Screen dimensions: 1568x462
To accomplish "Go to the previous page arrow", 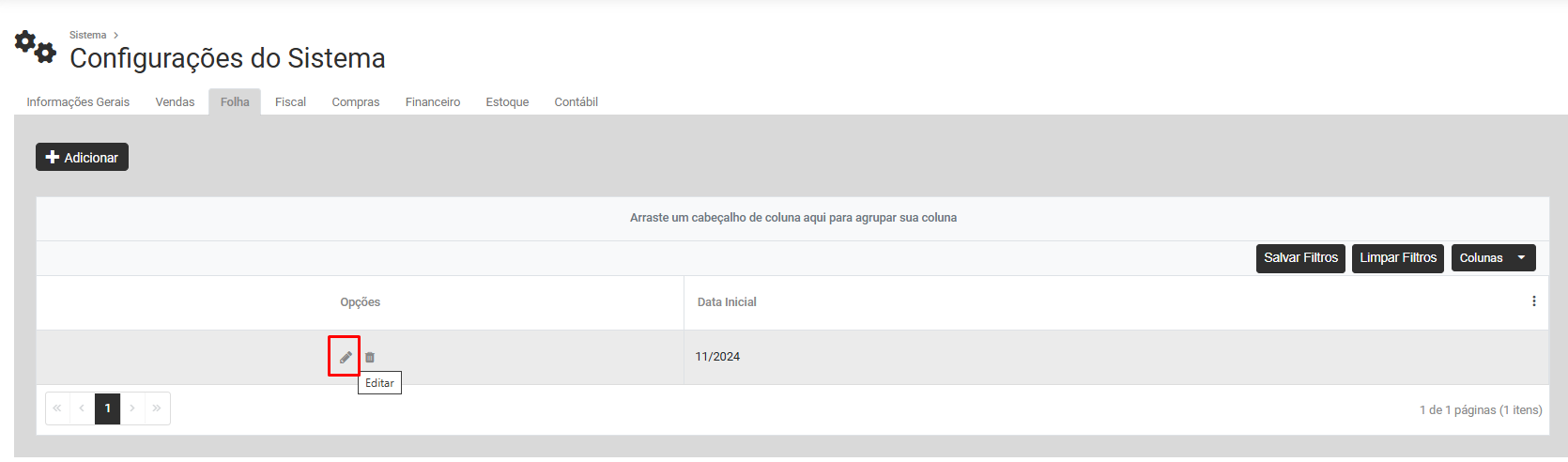I will click(83, 408).
